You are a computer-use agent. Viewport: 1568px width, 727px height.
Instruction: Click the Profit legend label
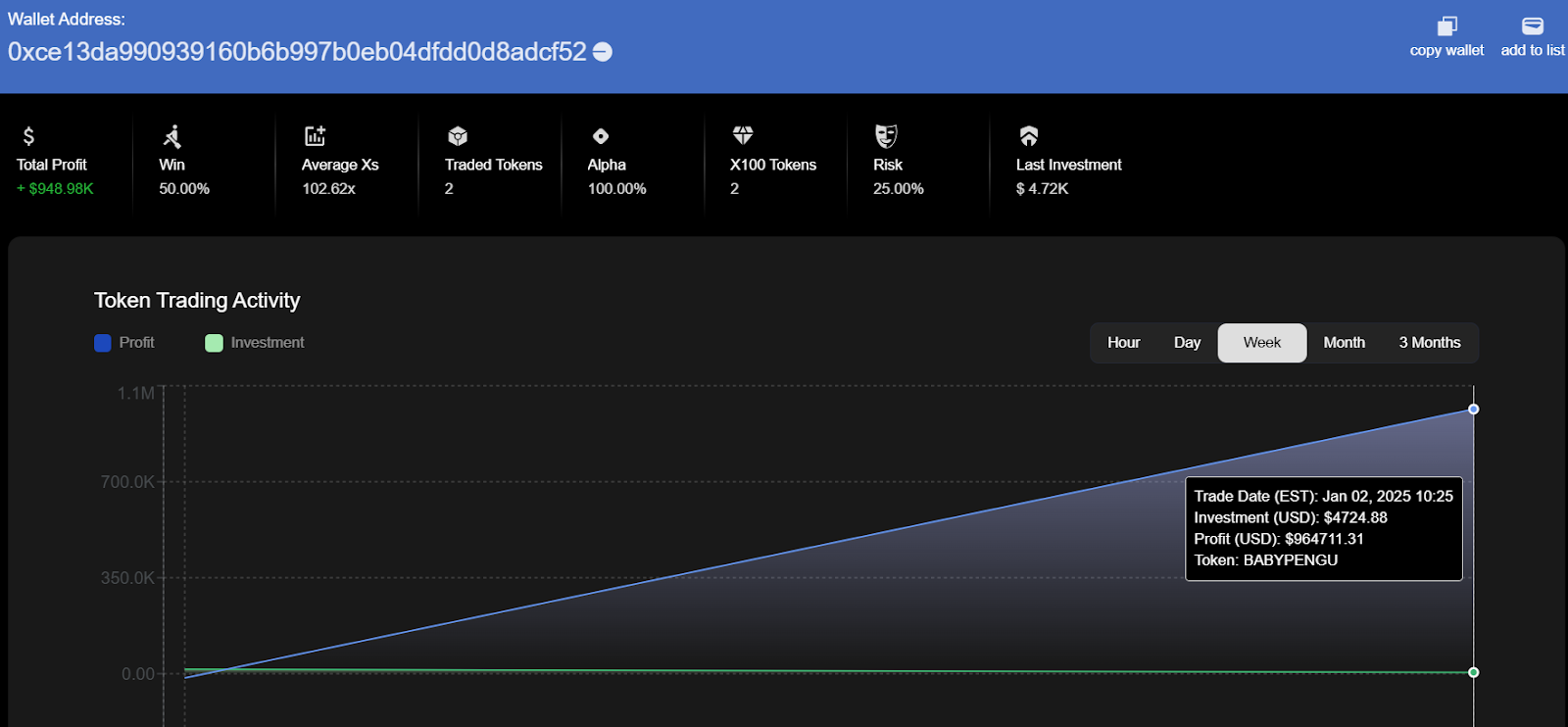pos(136,343)
